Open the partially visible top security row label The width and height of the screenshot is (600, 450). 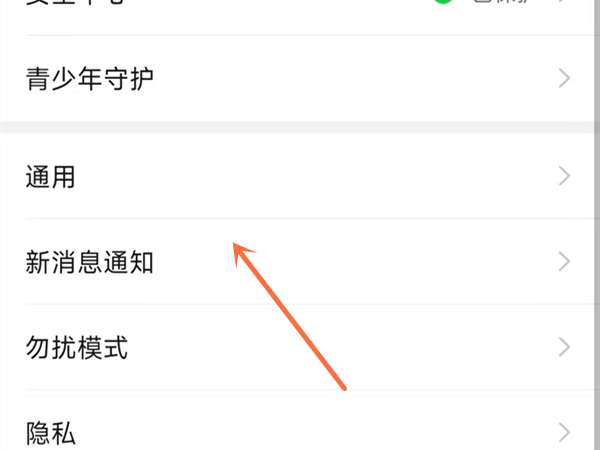coord(75,2)
